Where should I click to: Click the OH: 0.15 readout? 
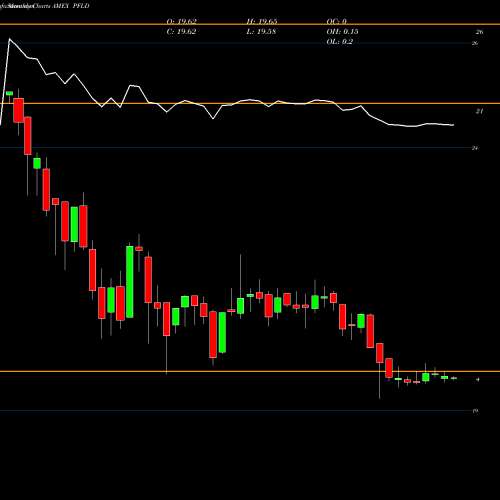pyautogui.click(x=342, y=32)
